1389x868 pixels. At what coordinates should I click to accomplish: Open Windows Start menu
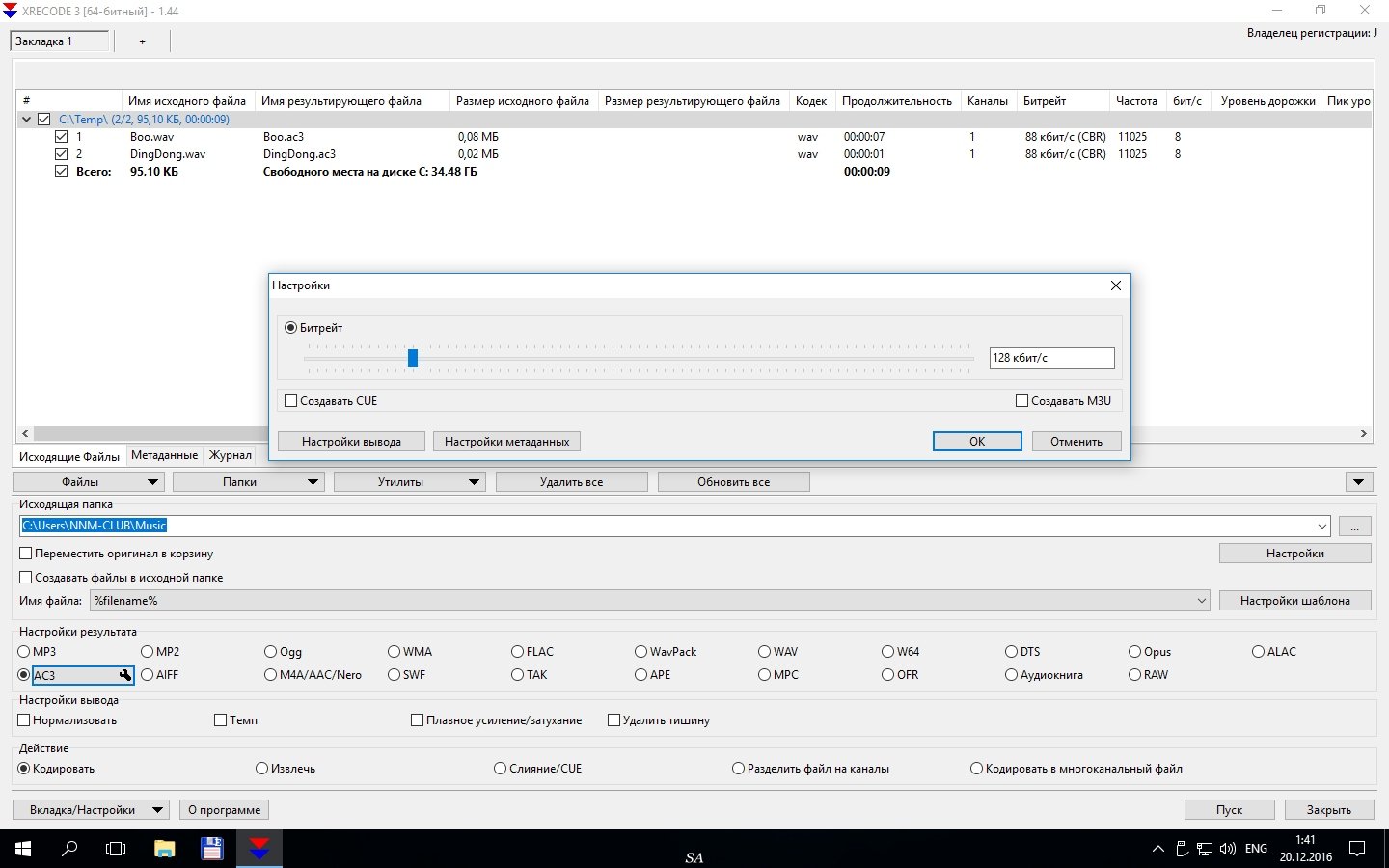(x=23, y=849)
